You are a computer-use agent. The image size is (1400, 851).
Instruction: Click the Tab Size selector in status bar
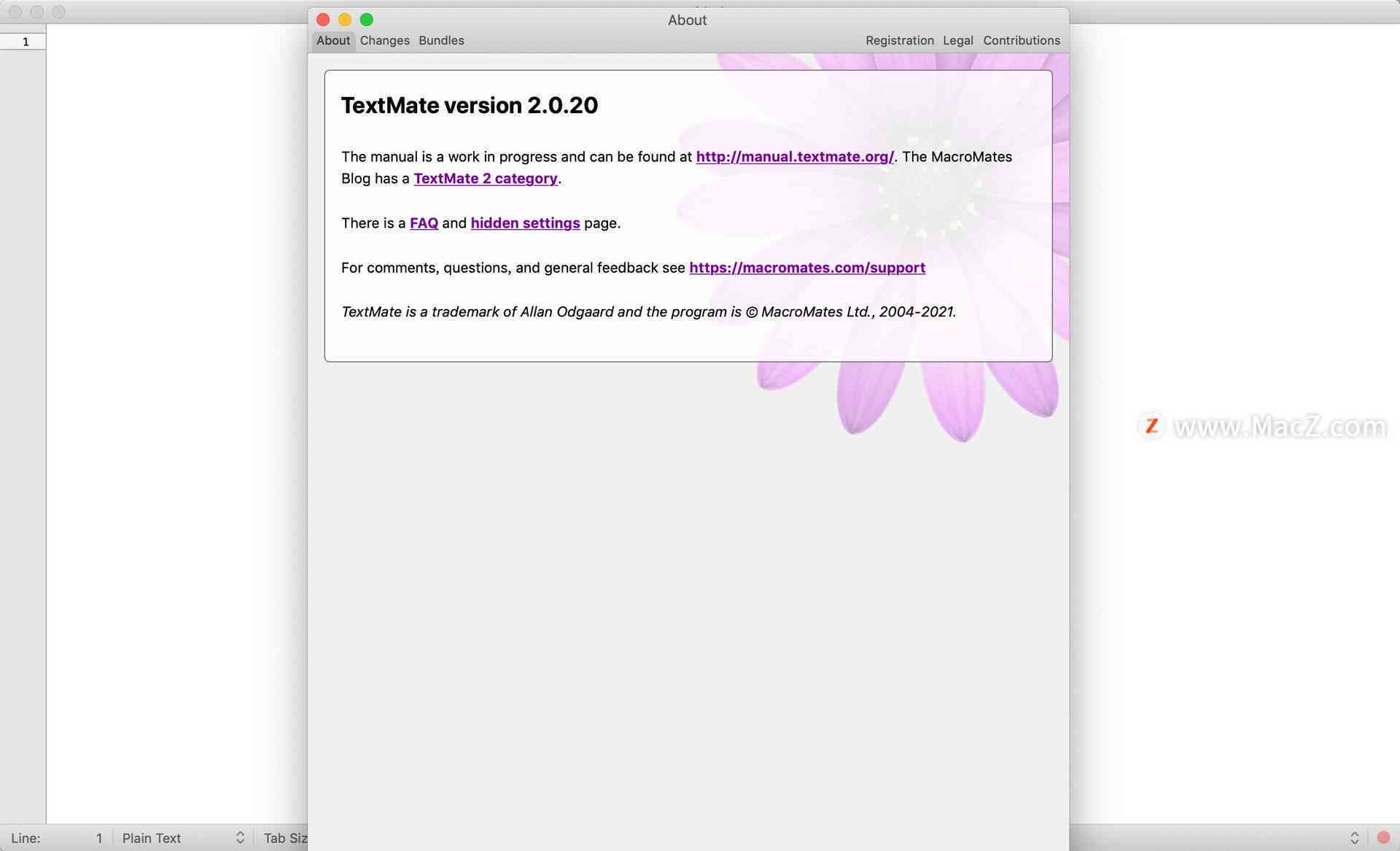pos(284,839)
